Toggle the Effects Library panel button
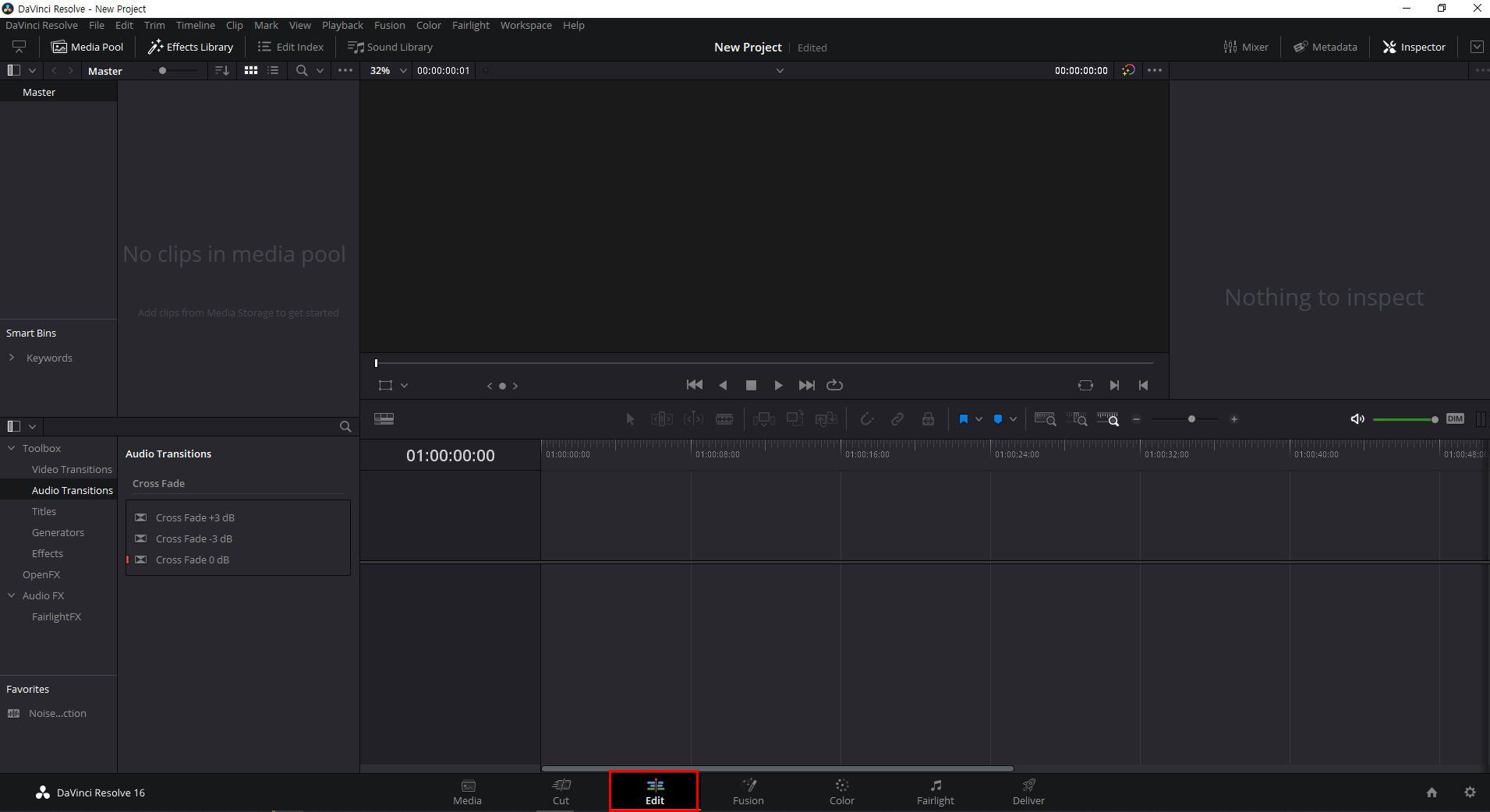The image size is (1490, 812). [x=191, y=47]
